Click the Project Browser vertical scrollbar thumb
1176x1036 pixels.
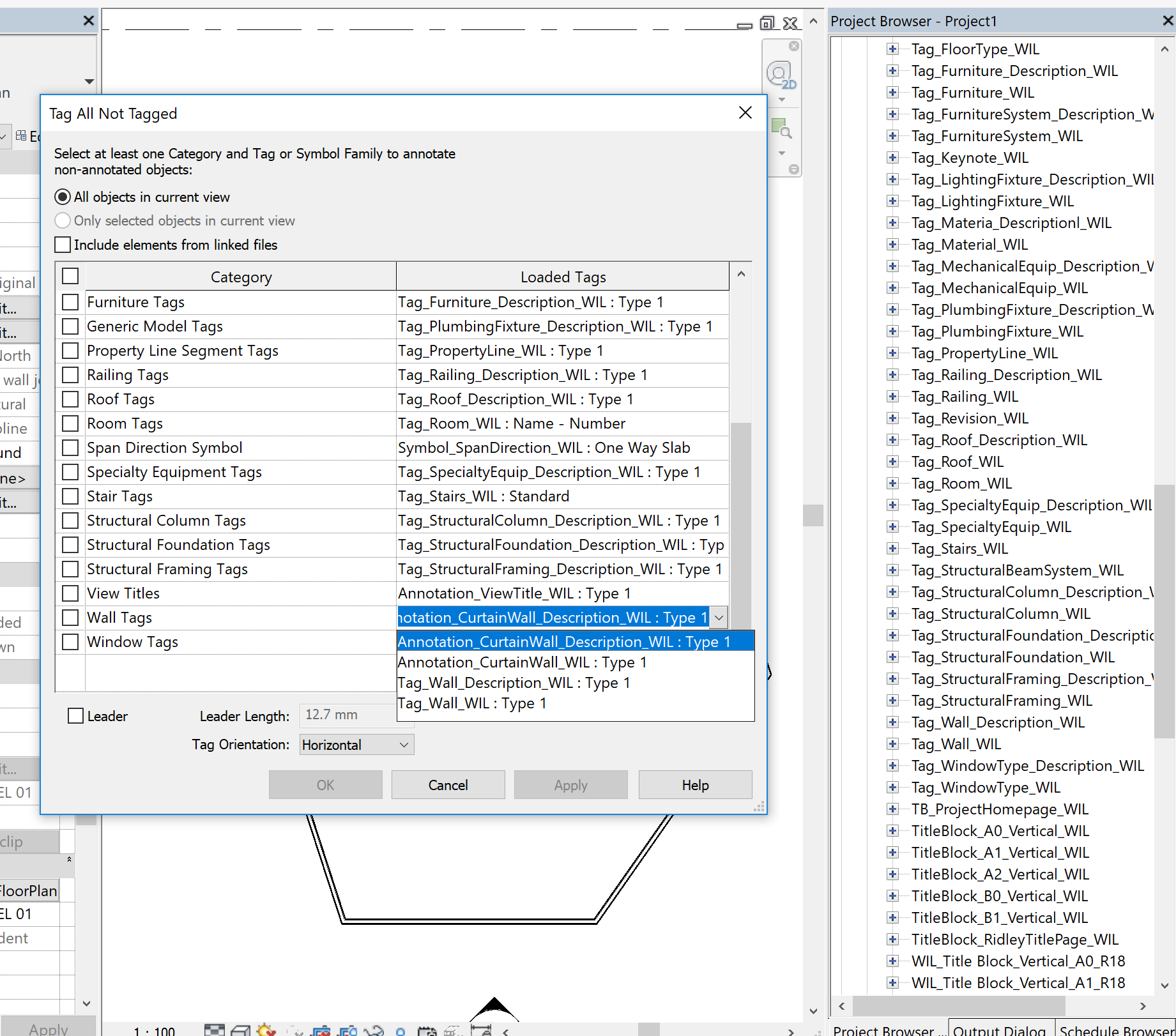tap(1165, 611)
